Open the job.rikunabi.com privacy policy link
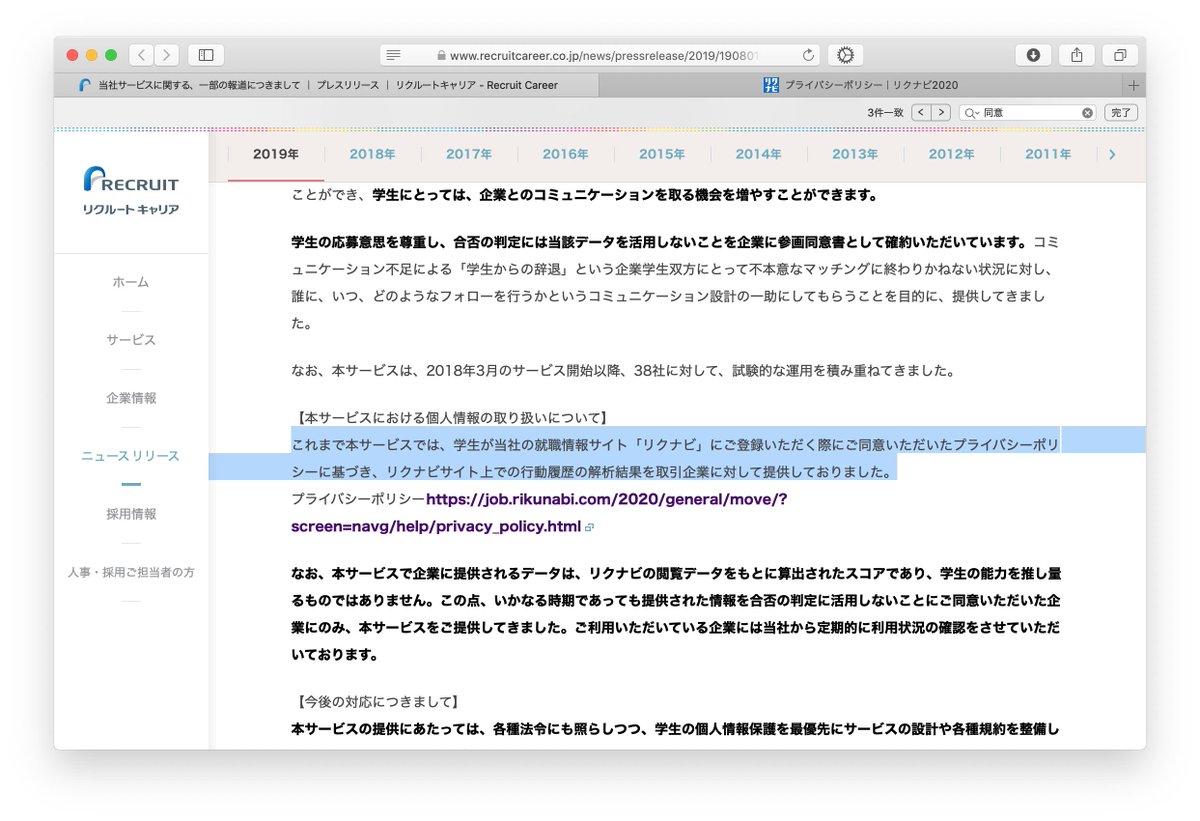The width and height of the screenshot is (1200, 821). (x=539, y=512)
